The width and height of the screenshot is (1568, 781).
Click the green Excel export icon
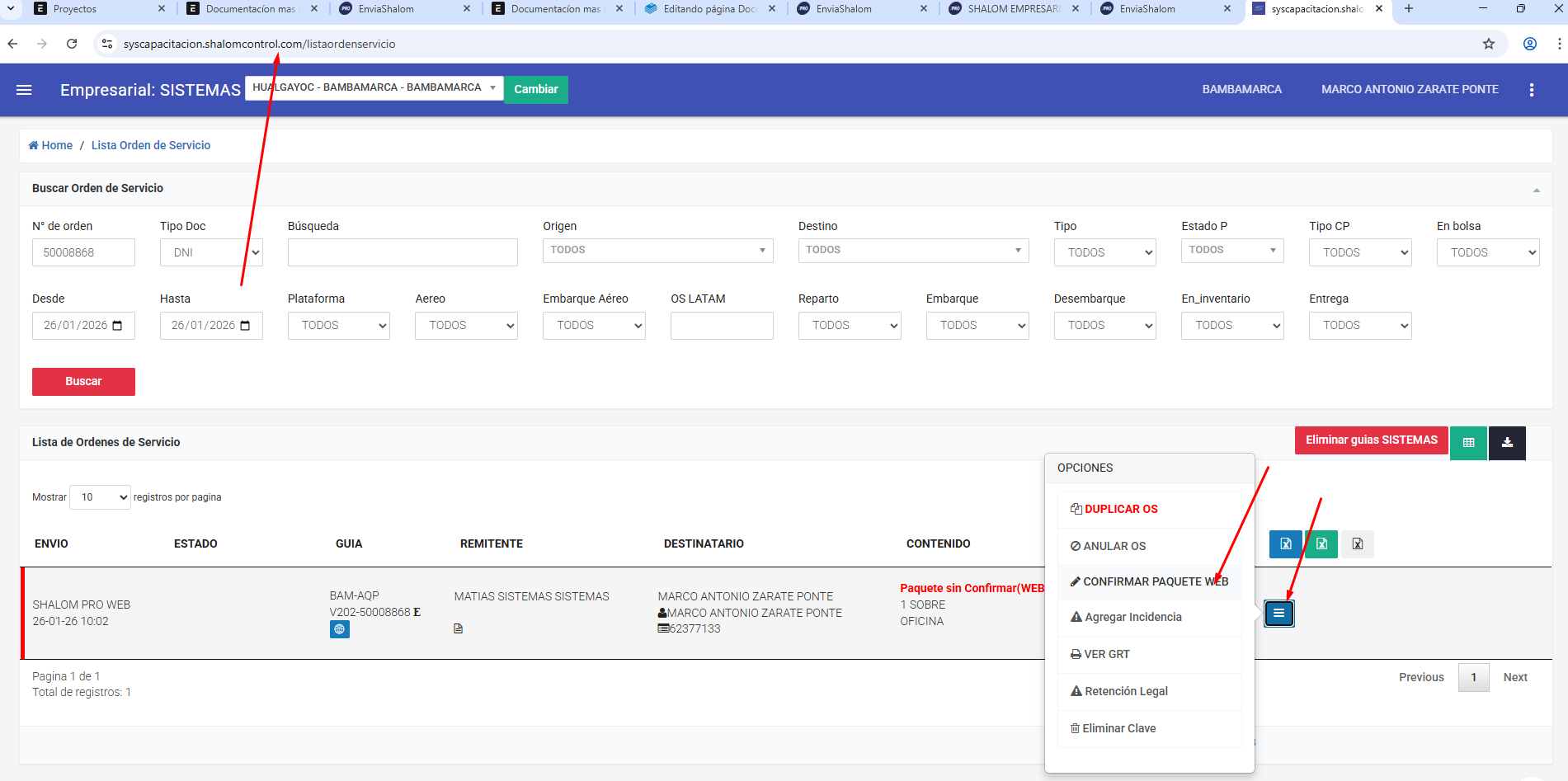[x=1321, y=544]
